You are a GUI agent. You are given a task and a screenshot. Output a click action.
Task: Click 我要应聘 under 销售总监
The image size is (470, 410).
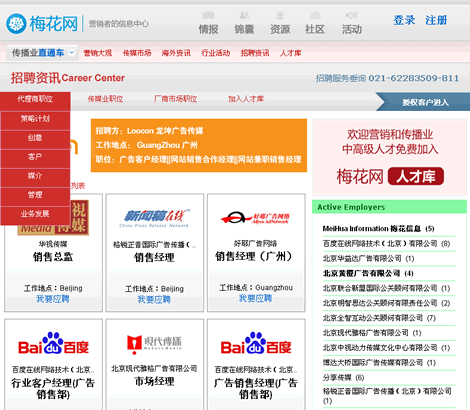tap(53, 299)
